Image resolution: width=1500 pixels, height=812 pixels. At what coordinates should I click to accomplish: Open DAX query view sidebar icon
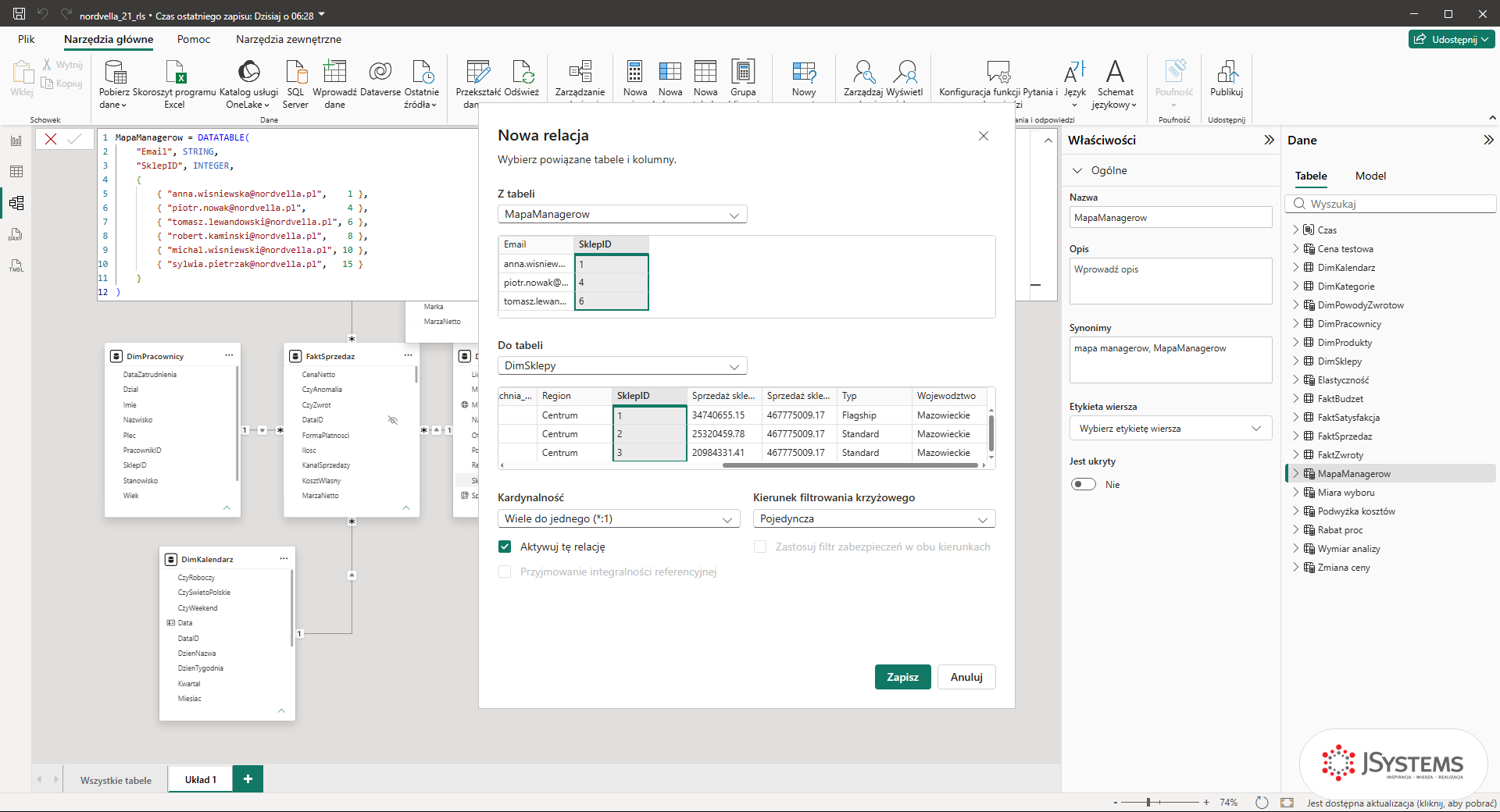[16, 234]
